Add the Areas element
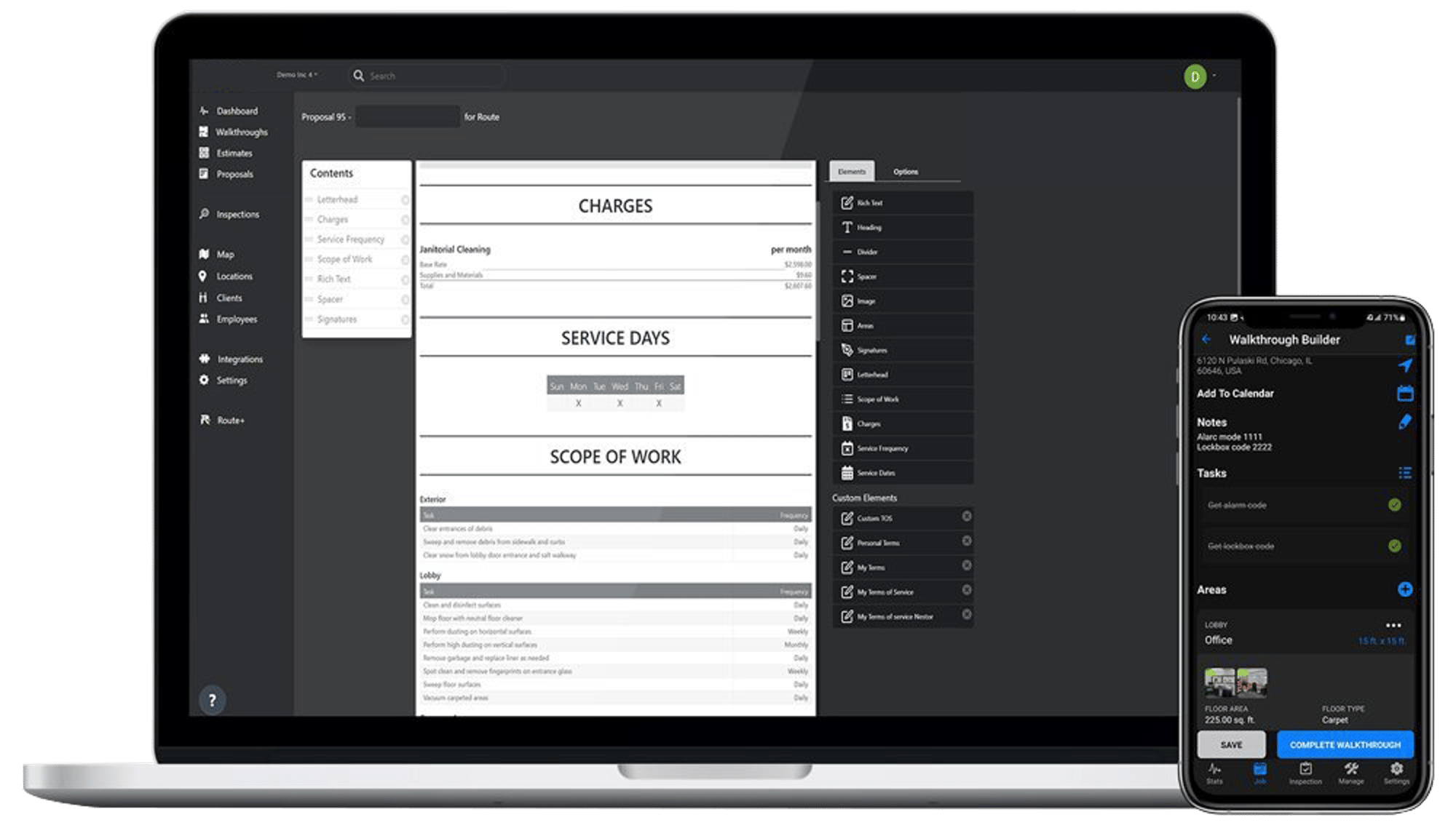The height and width of the screenshot is (828, 1456). (x=903, y=325)
